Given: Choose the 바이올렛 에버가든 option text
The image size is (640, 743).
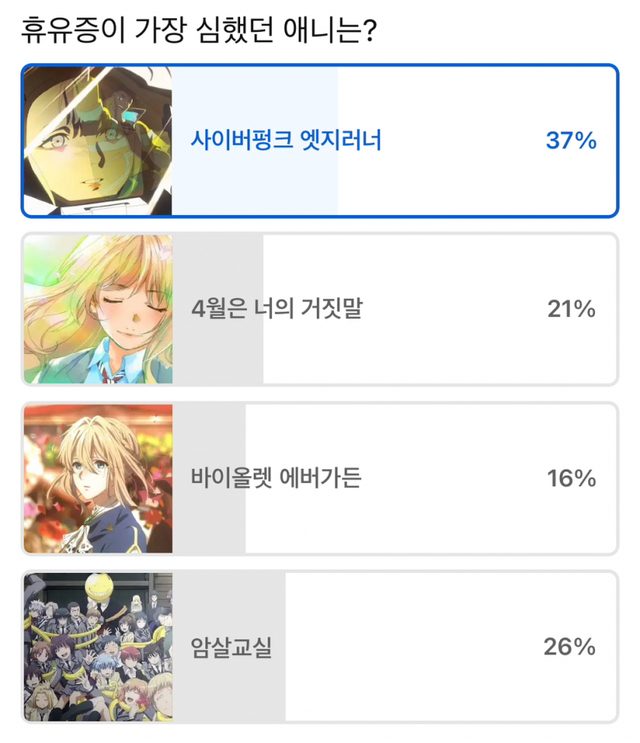Looking at the screenshot, I should (276, 479).
